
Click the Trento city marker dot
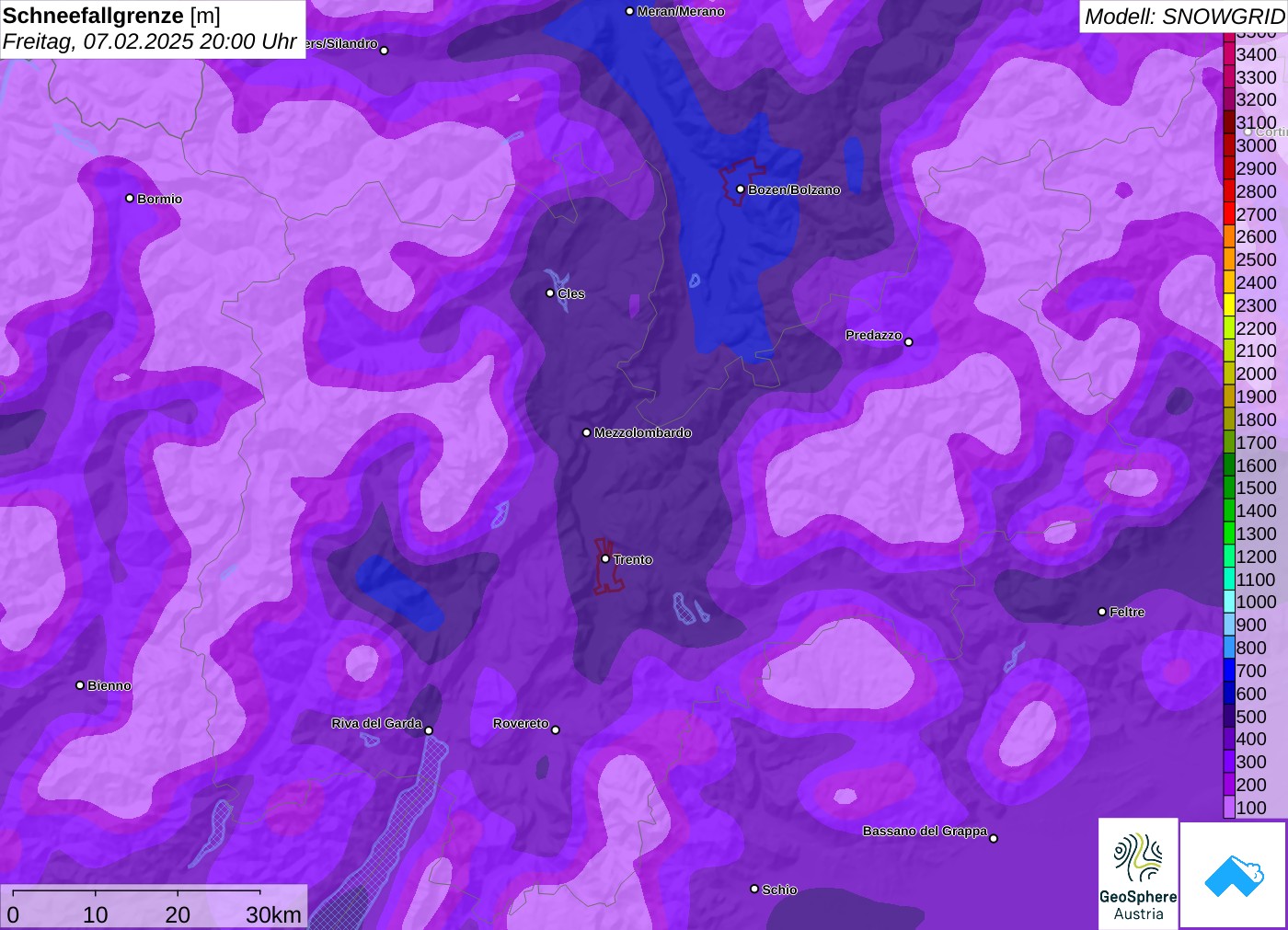[605, 558]
